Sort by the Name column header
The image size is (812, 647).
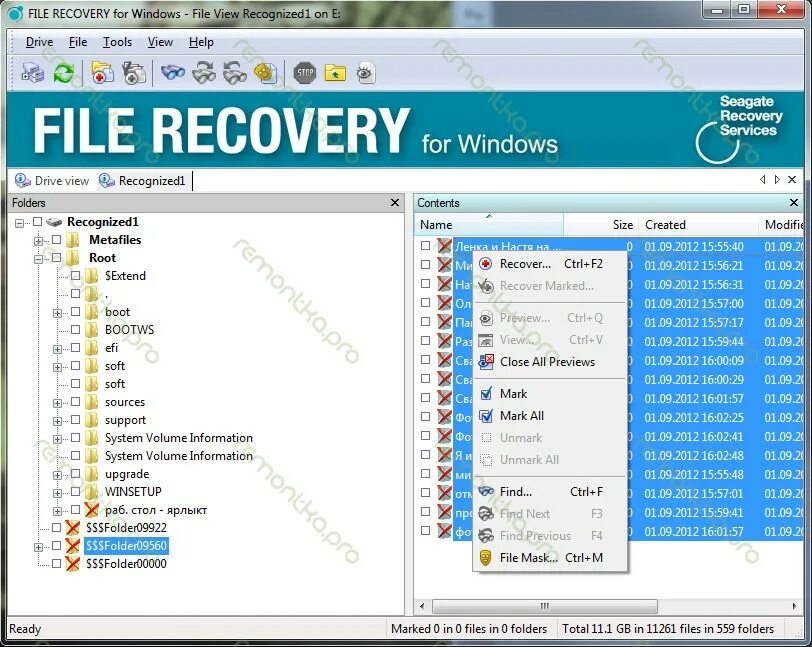click(488, 224)
